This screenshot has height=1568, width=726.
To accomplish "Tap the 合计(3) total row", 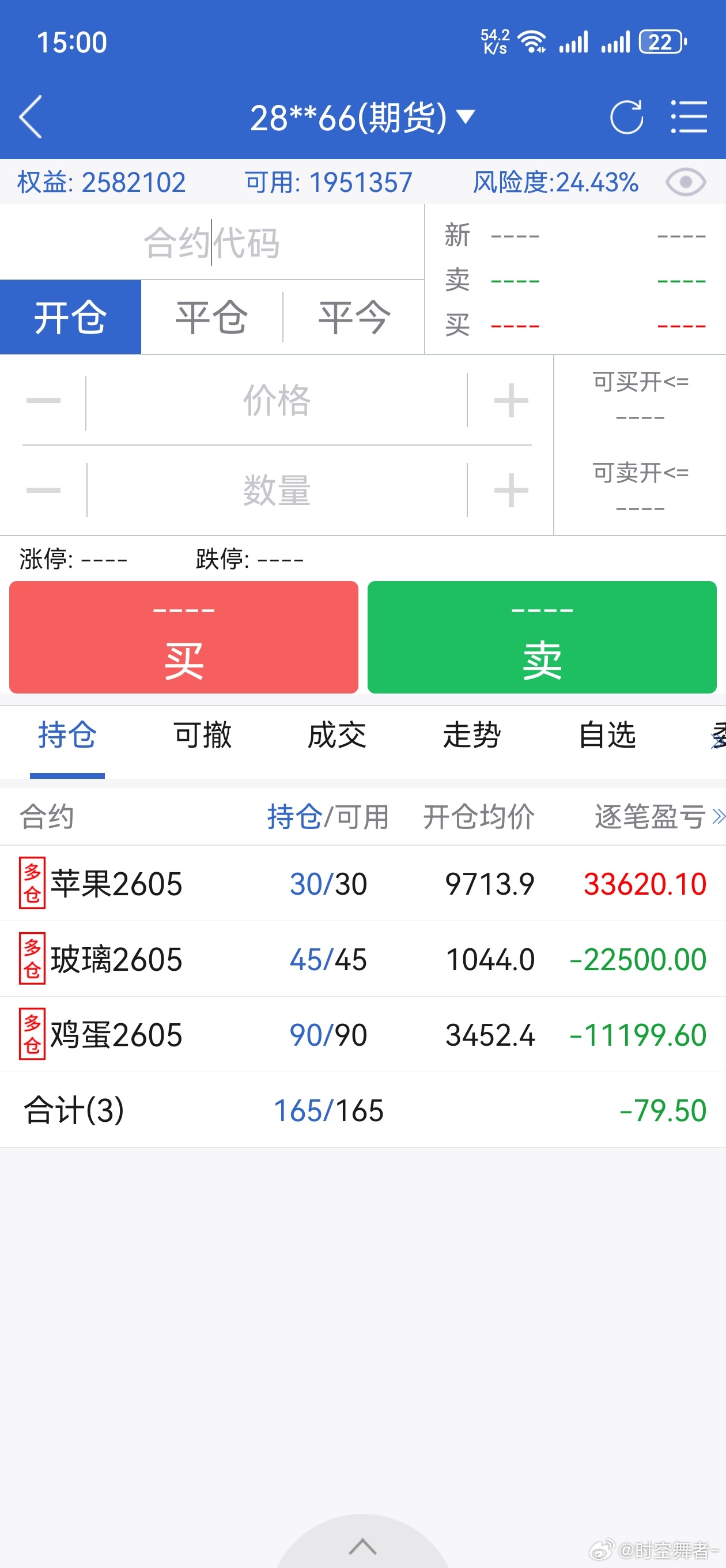I will pos(362,1110).
